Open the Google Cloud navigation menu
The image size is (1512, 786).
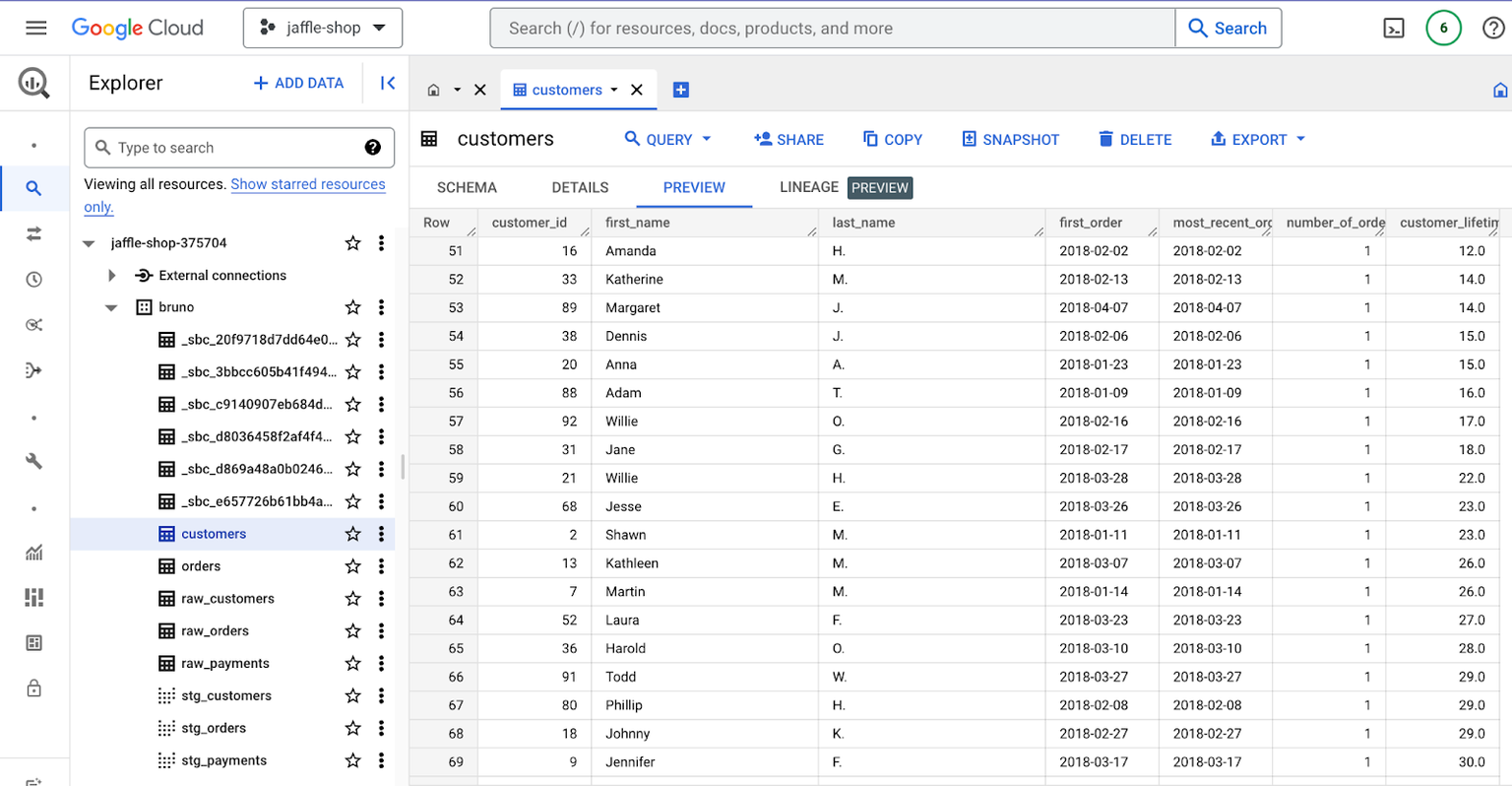coord(36,28)
